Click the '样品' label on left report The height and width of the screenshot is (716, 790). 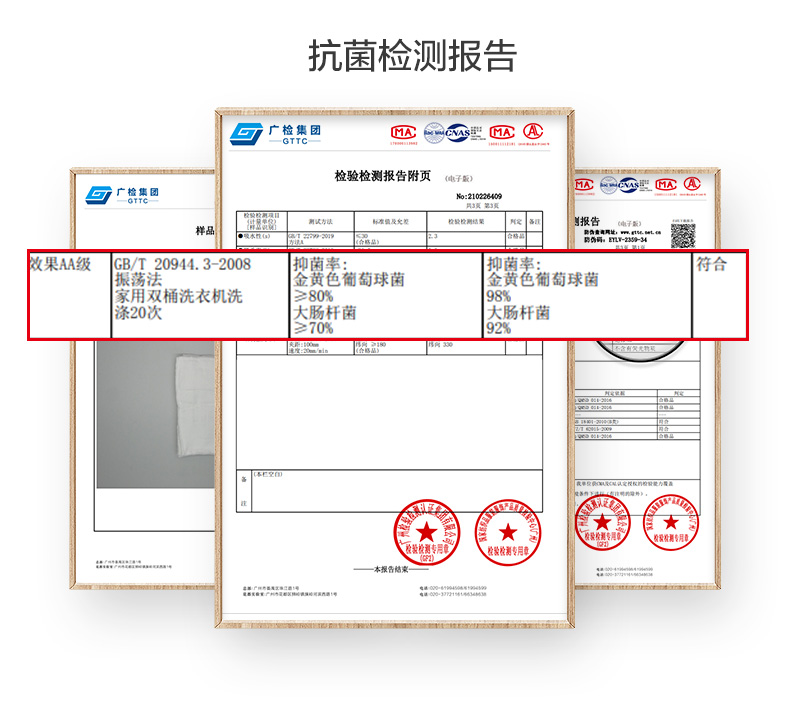(x=205, y=230)
